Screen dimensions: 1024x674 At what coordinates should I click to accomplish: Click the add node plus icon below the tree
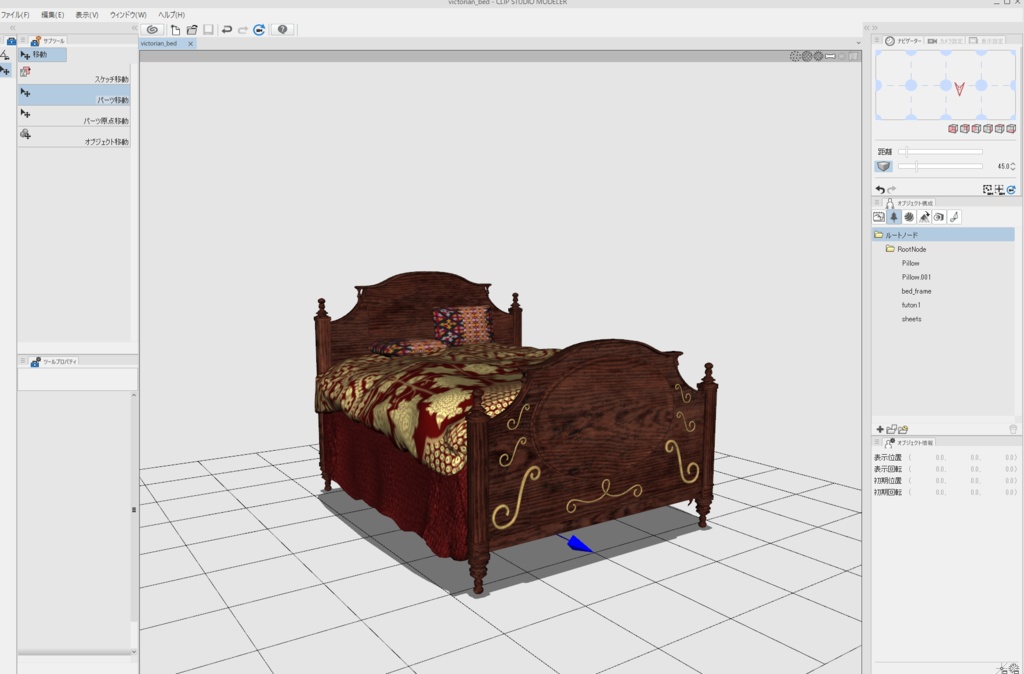tap(879, 428)
